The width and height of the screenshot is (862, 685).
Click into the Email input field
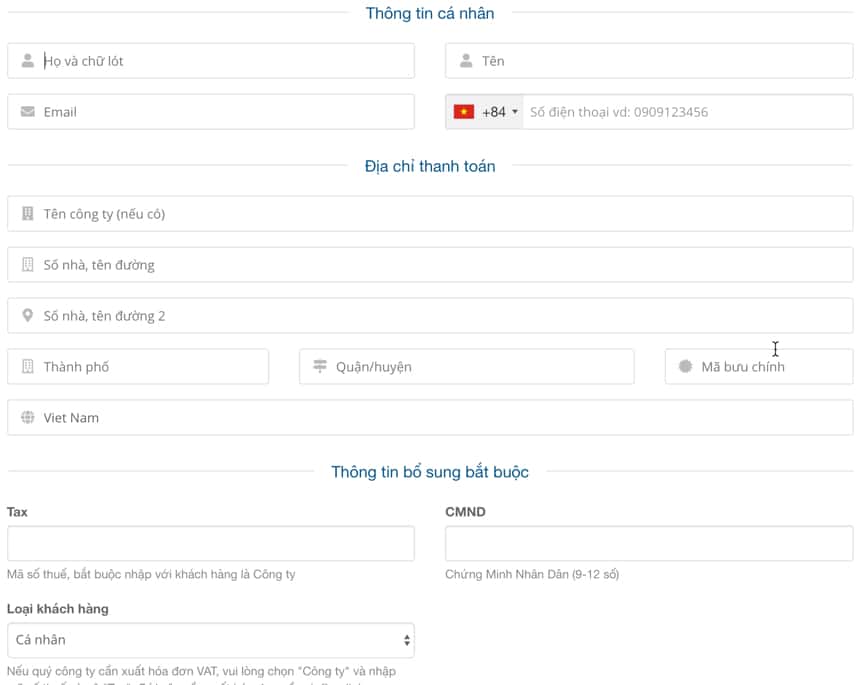point(225,112)
